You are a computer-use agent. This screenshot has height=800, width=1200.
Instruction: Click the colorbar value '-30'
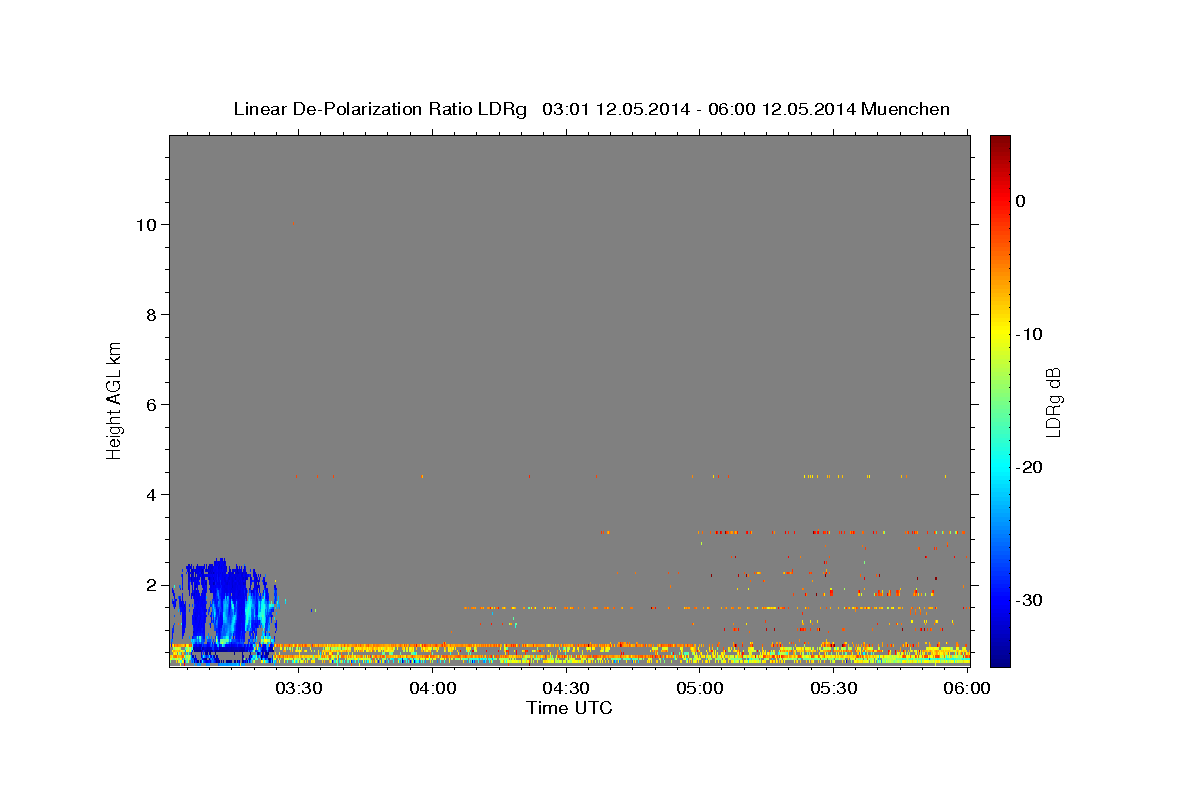[1029, 600]
